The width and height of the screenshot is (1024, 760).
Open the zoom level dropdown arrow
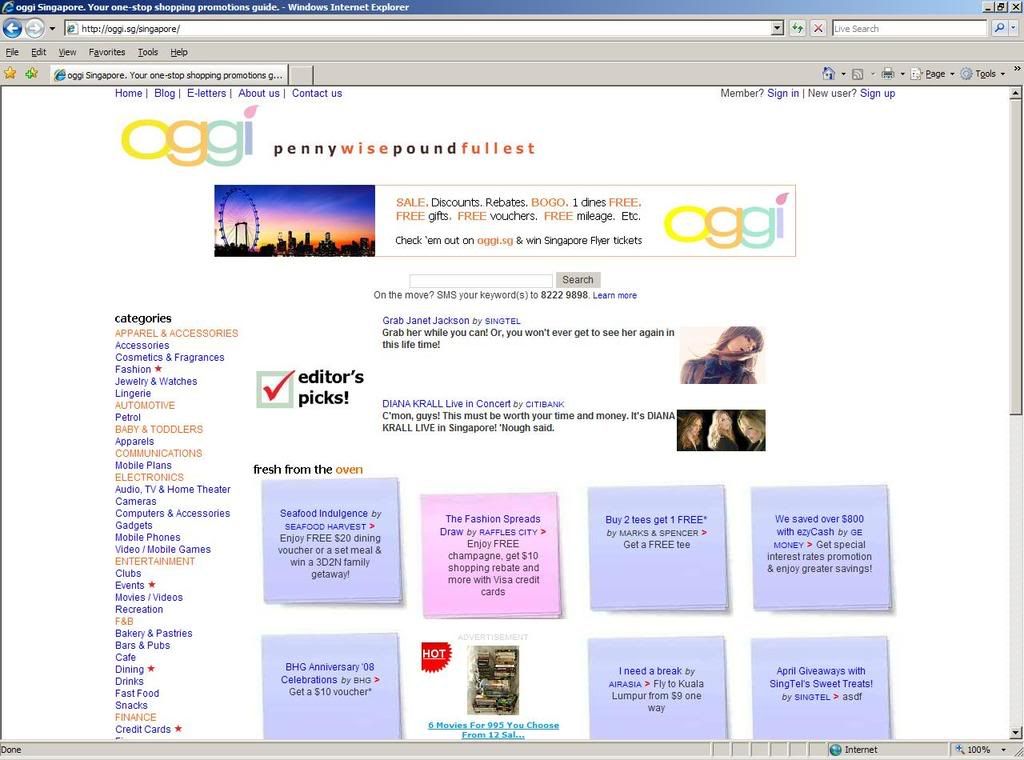point(1003,750)
